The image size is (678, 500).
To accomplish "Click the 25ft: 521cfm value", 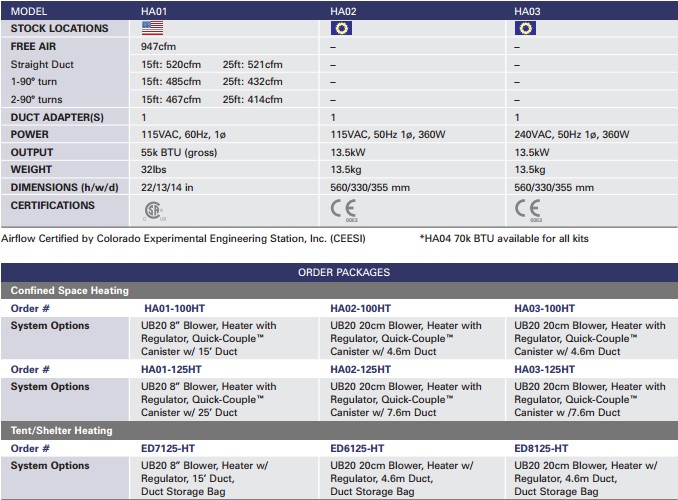I will tap(253, 64).
